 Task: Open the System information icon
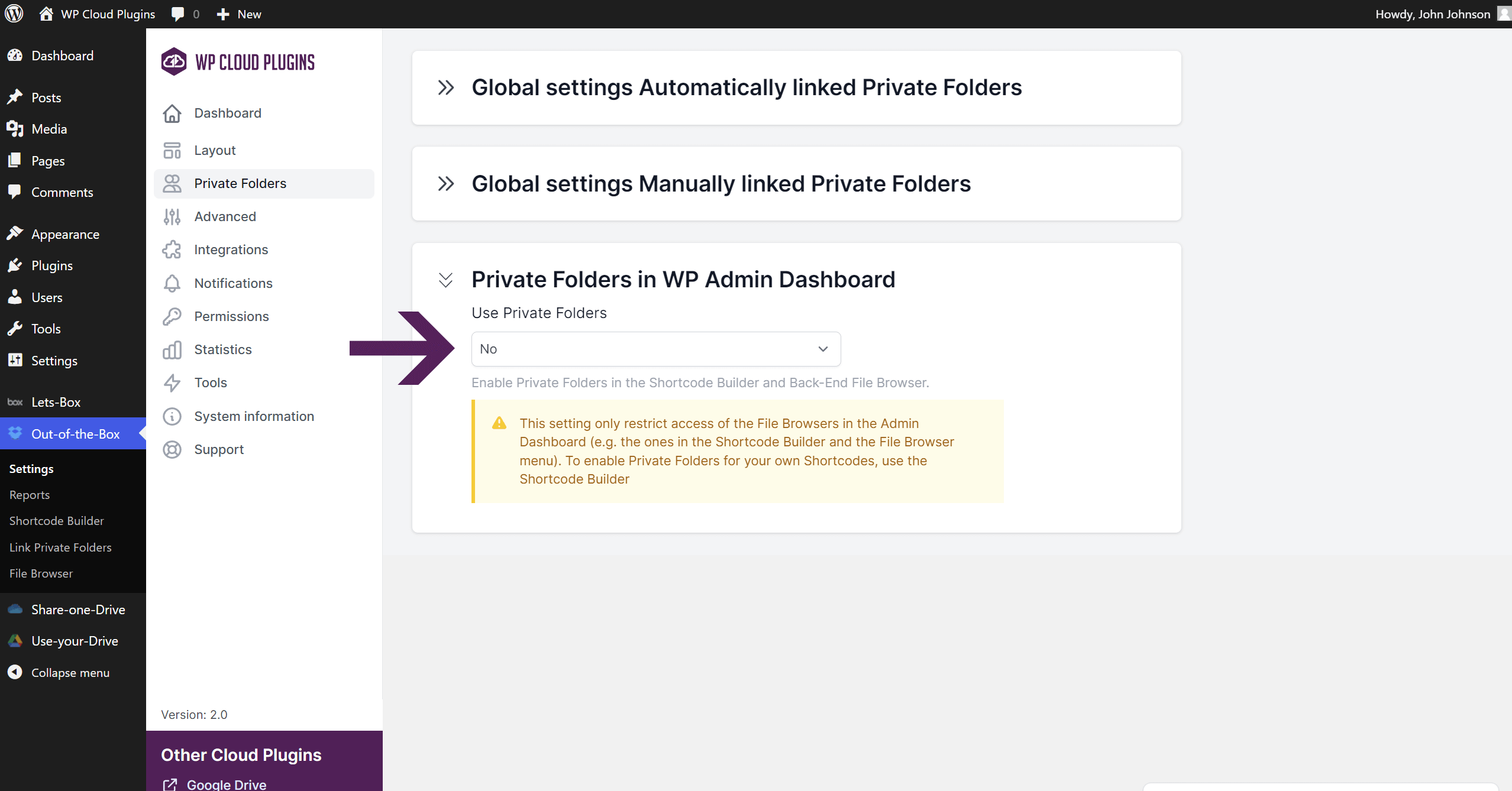pos(172,416)
